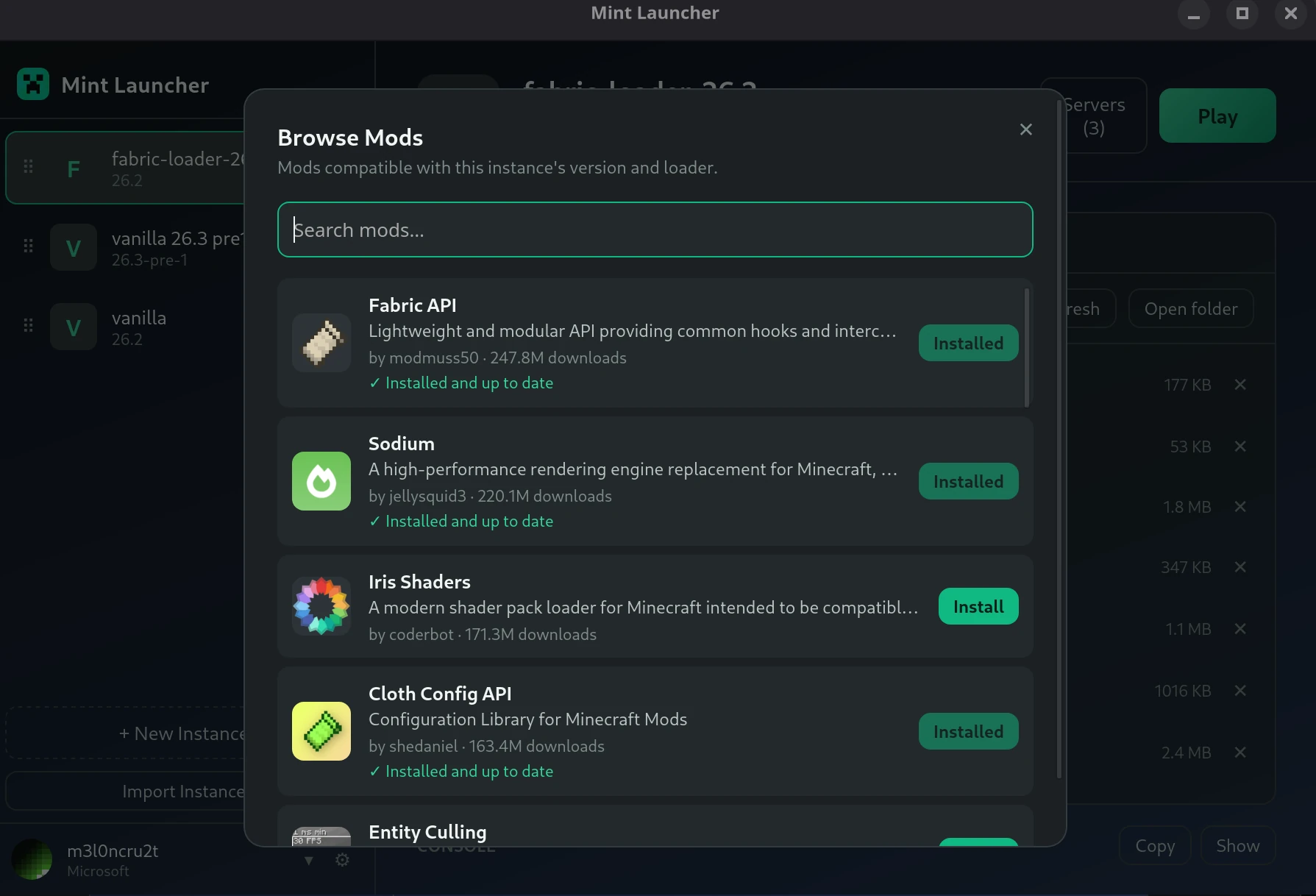The image size is (1316, 896).
Task: Open the Fabric API mod title
Action: pyautogui.click(x=412, y=305)
